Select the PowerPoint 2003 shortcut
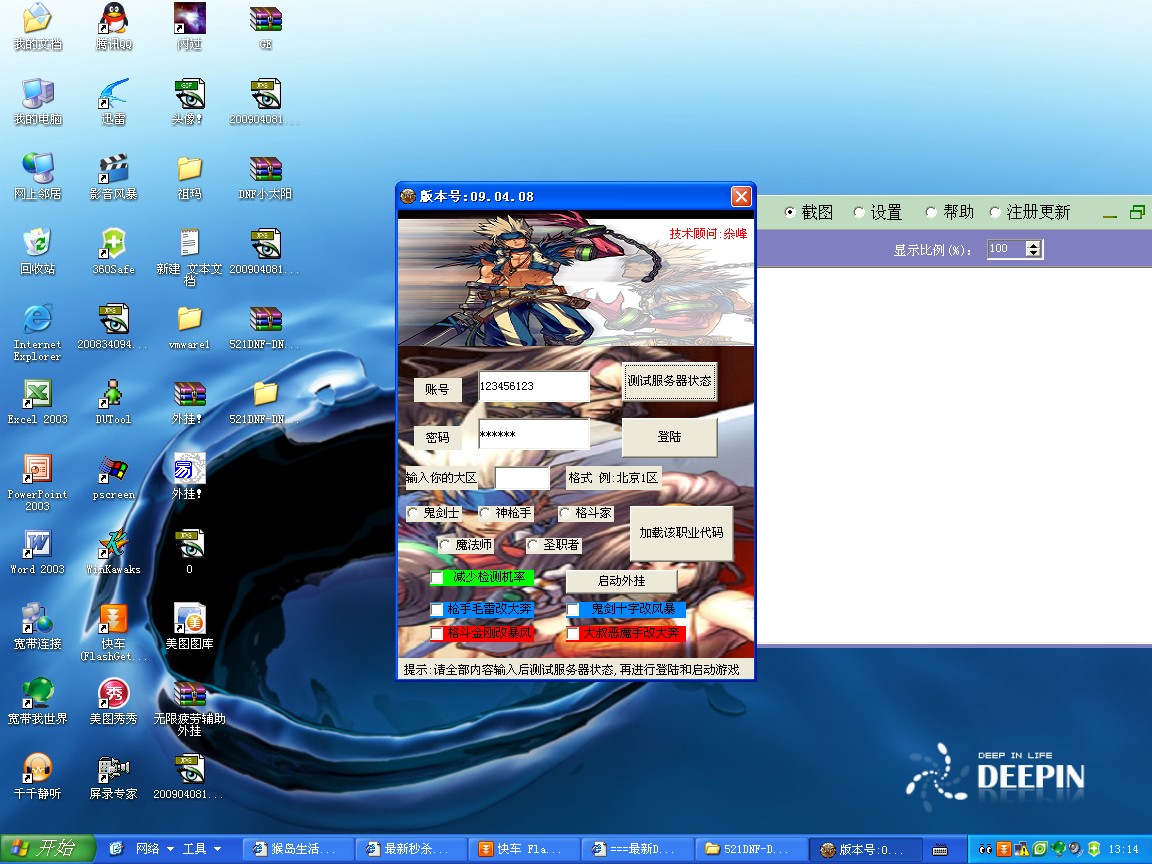The width and height of the screenshot is (1152, 864). click(x=37, y=482)
